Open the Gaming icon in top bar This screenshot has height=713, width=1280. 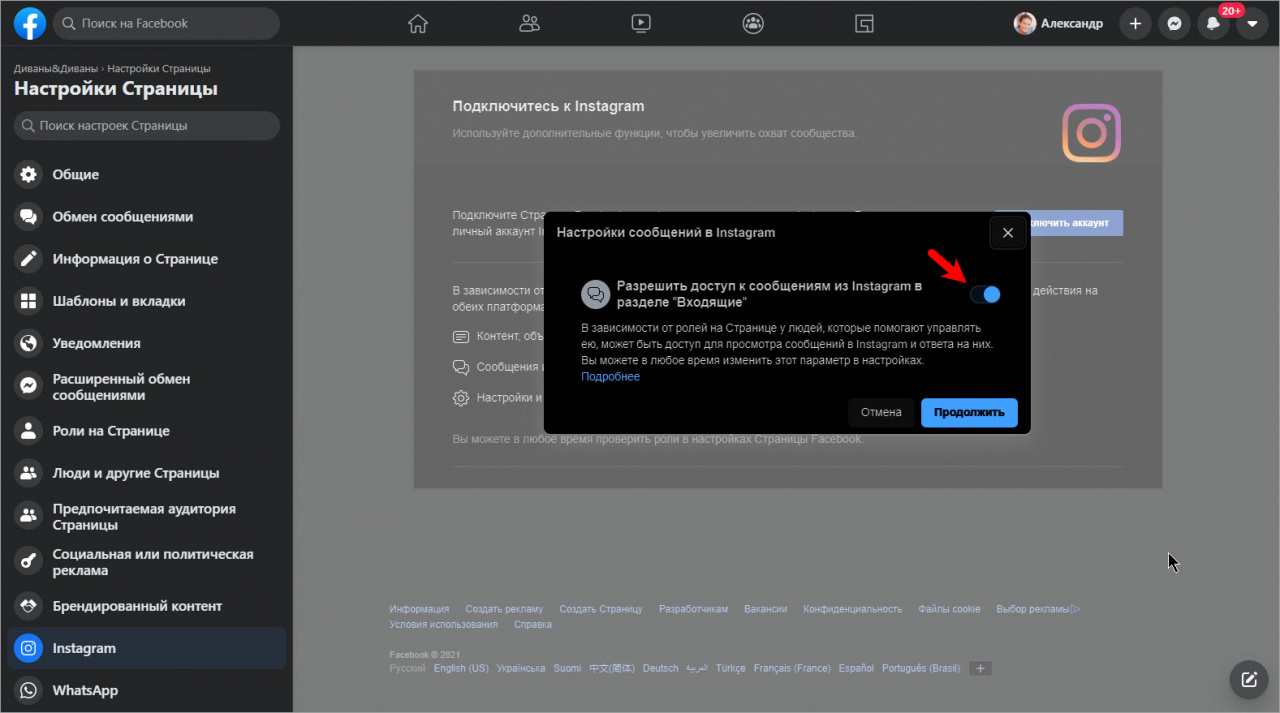coord(865,23)
